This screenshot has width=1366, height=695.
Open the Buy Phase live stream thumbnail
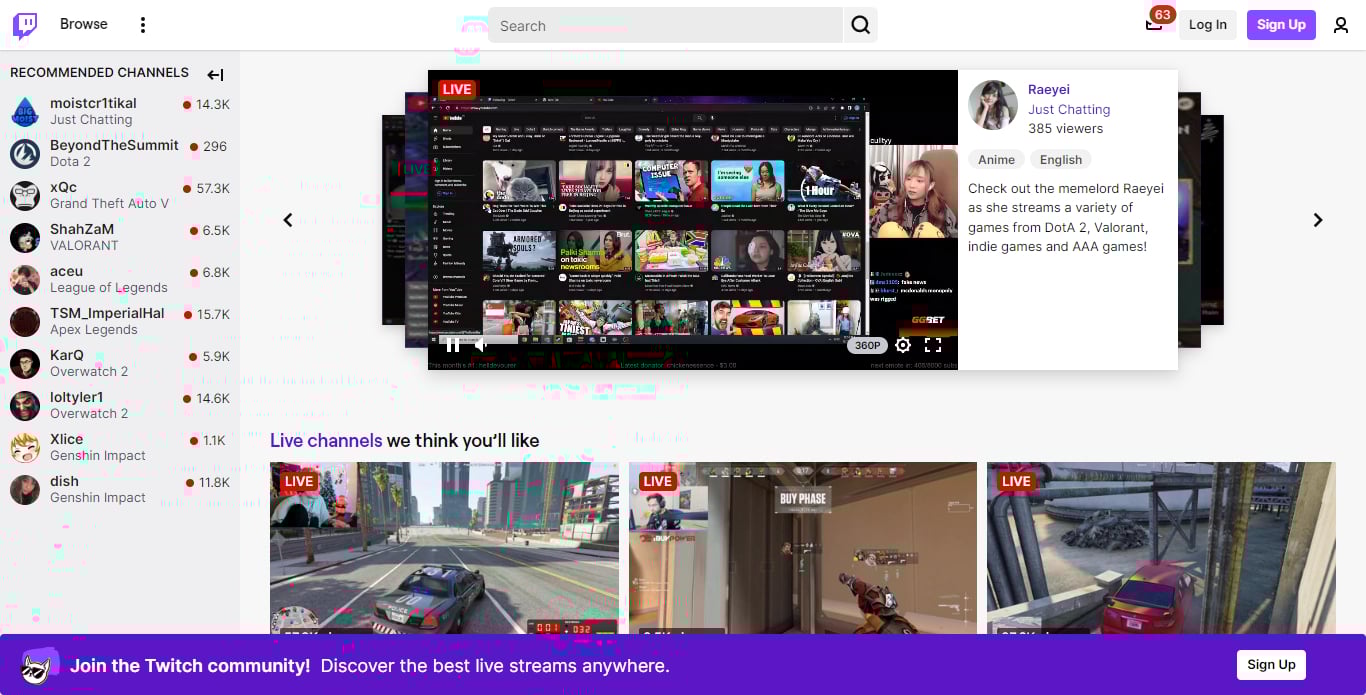pyautogui.click(x=803, y=547)
